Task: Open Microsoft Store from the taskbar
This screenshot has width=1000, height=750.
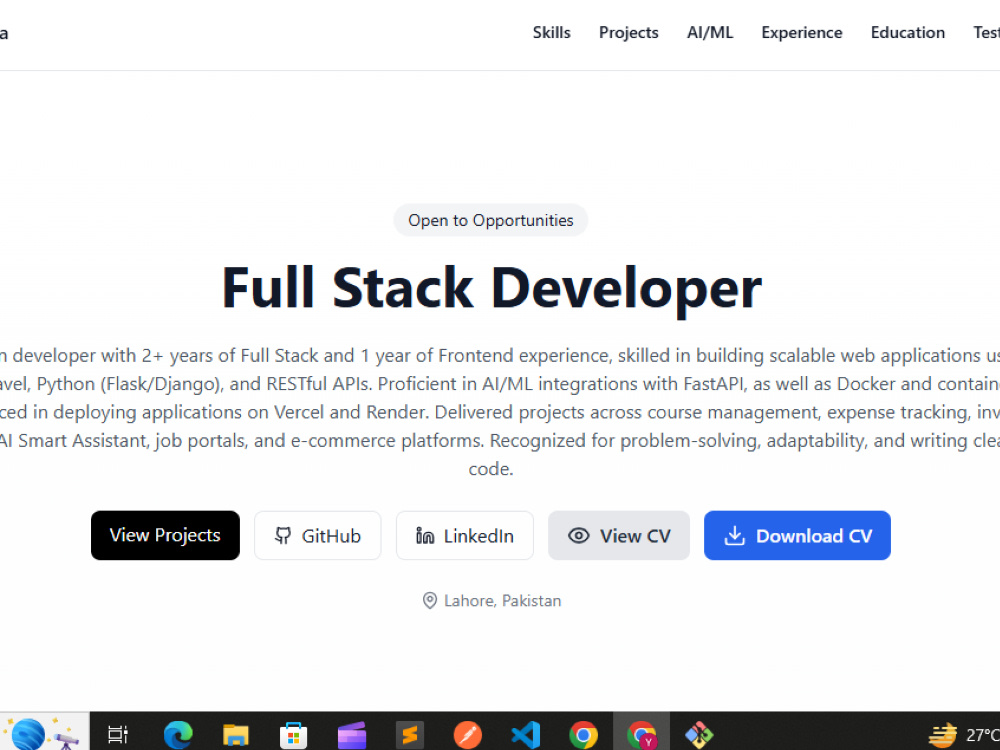Action: pos(293,735)
